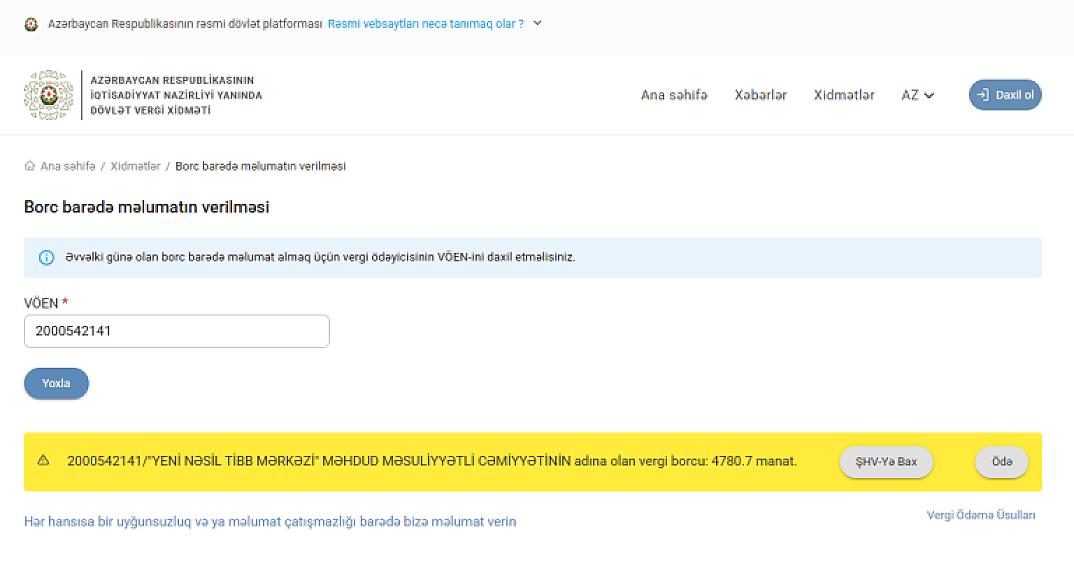Screen dimensions: 1074x576
Task: Click the page heading 'Borc barədə məlumatın verilməsi'
Action: [147, 207]
